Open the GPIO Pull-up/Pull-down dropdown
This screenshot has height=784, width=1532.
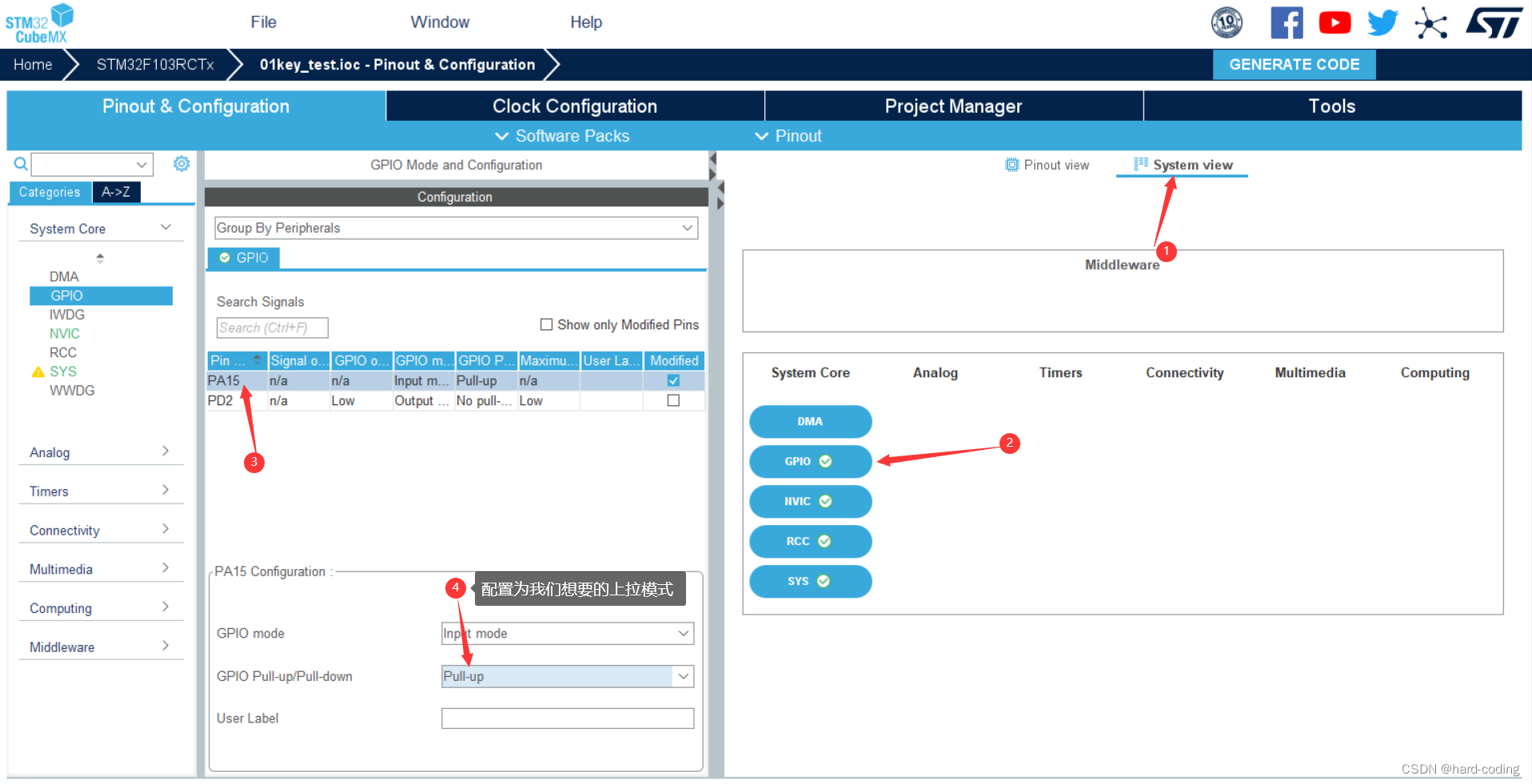(x=568, y=676)
